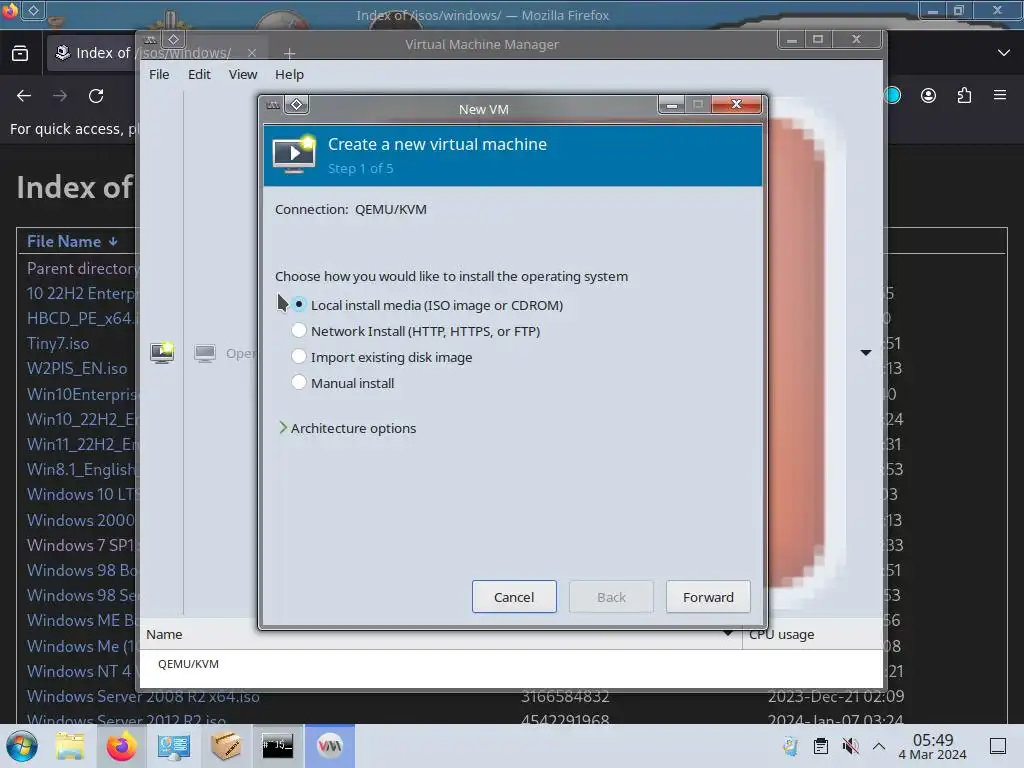Click New VM window menu icon
This screenshot has height=768, width=1024.
click(273, 104)
